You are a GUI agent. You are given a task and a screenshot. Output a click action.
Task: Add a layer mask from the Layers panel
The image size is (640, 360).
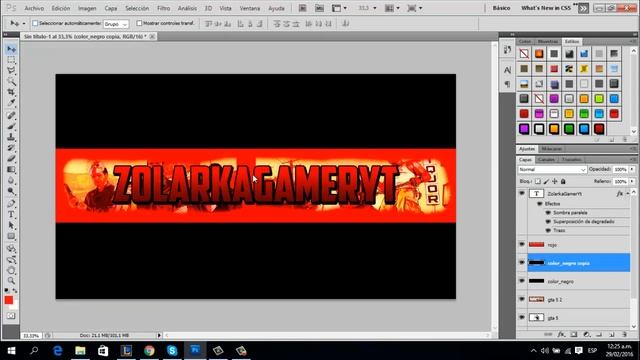point(574,335)
